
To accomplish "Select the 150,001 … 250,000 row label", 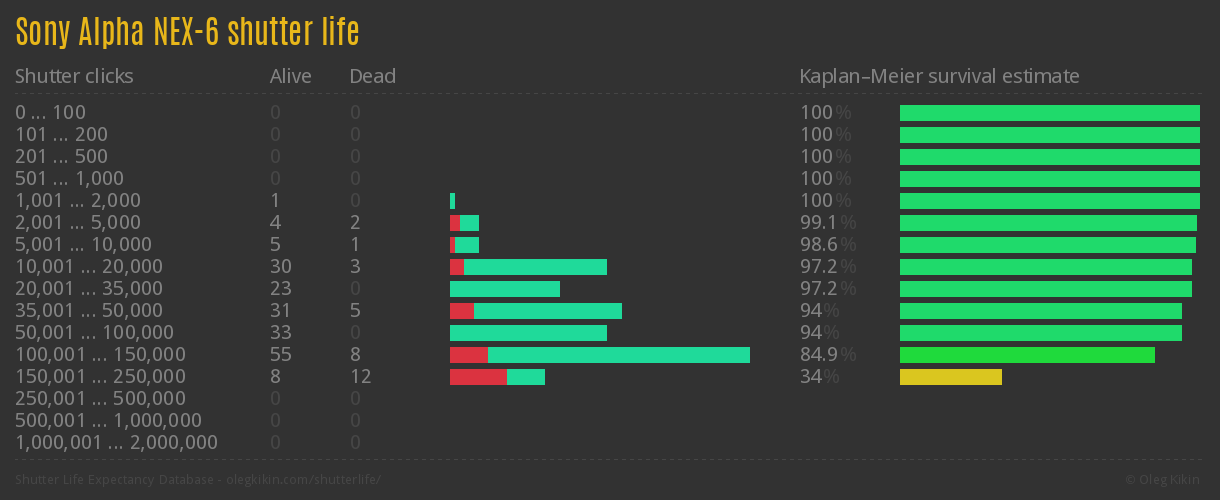I will (x=100, y=377).
